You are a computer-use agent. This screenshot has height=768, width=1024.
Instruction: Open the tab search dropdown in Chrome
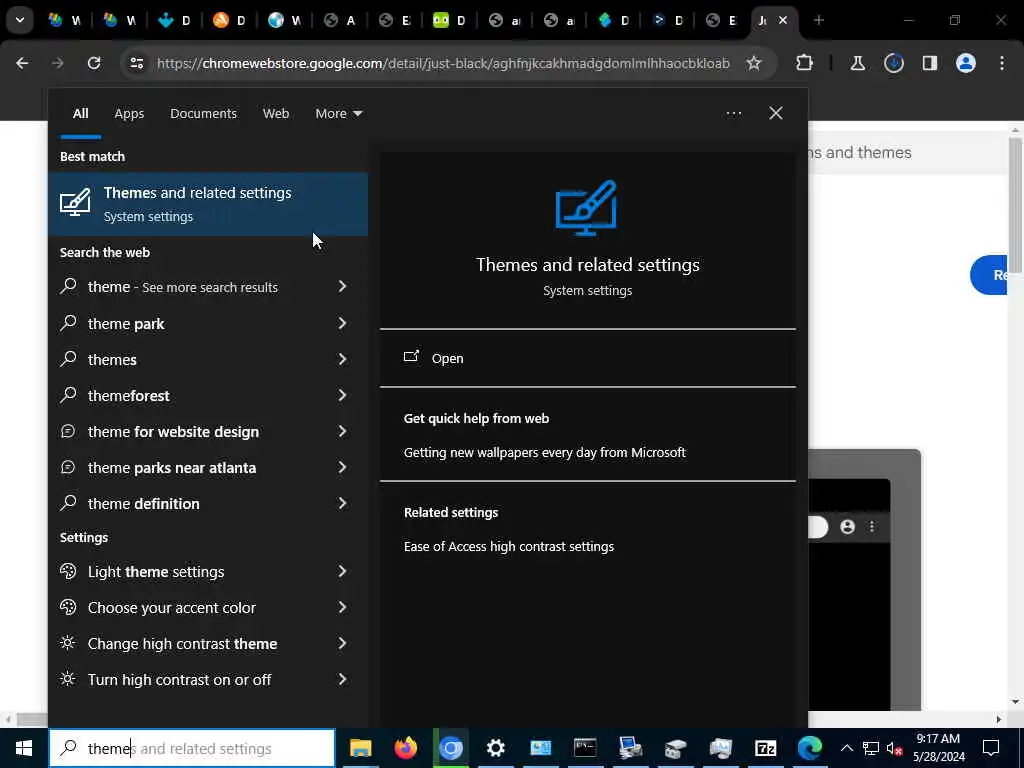(20, 20)
